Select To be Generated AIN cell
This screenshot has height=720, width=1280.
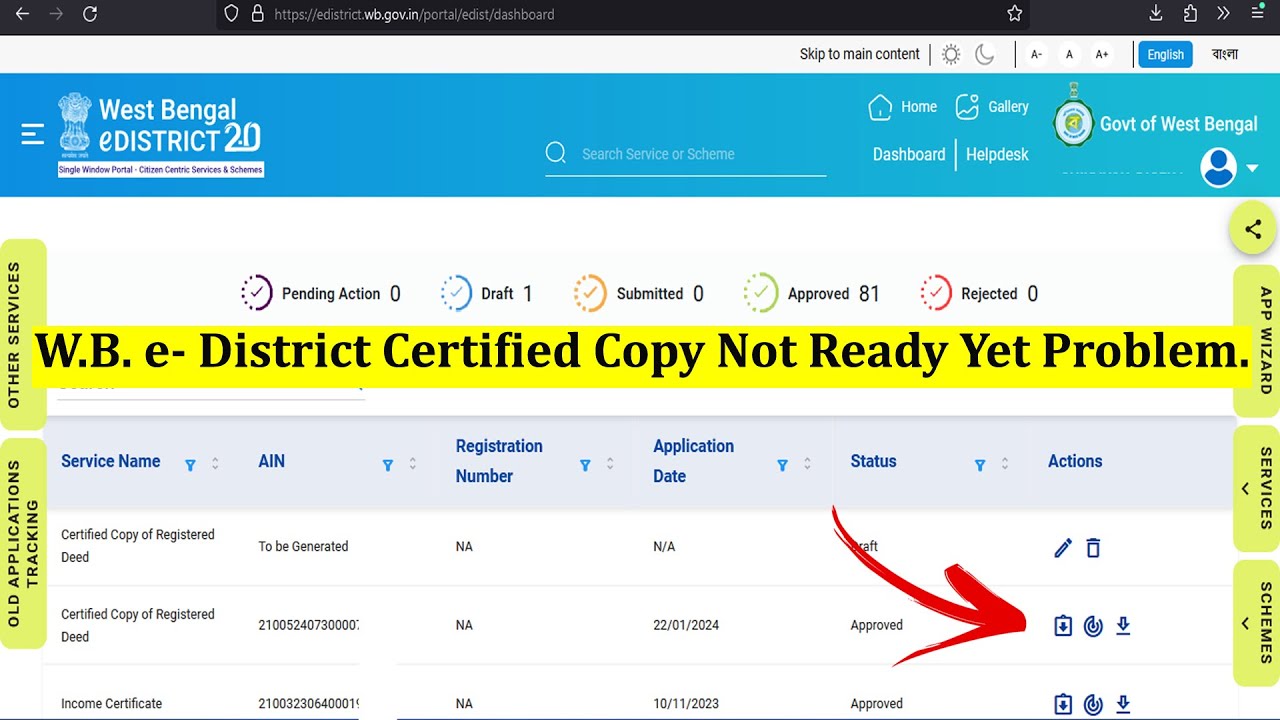[303, 546]
